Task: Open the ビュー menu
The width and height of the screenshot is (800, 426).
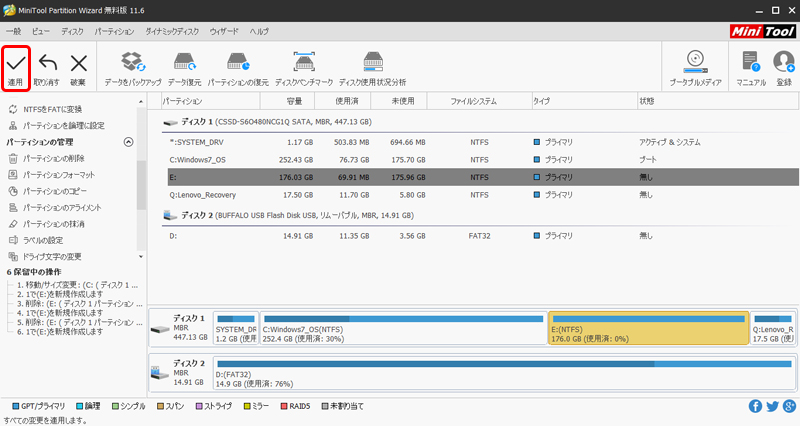Action: coord(41,32)
